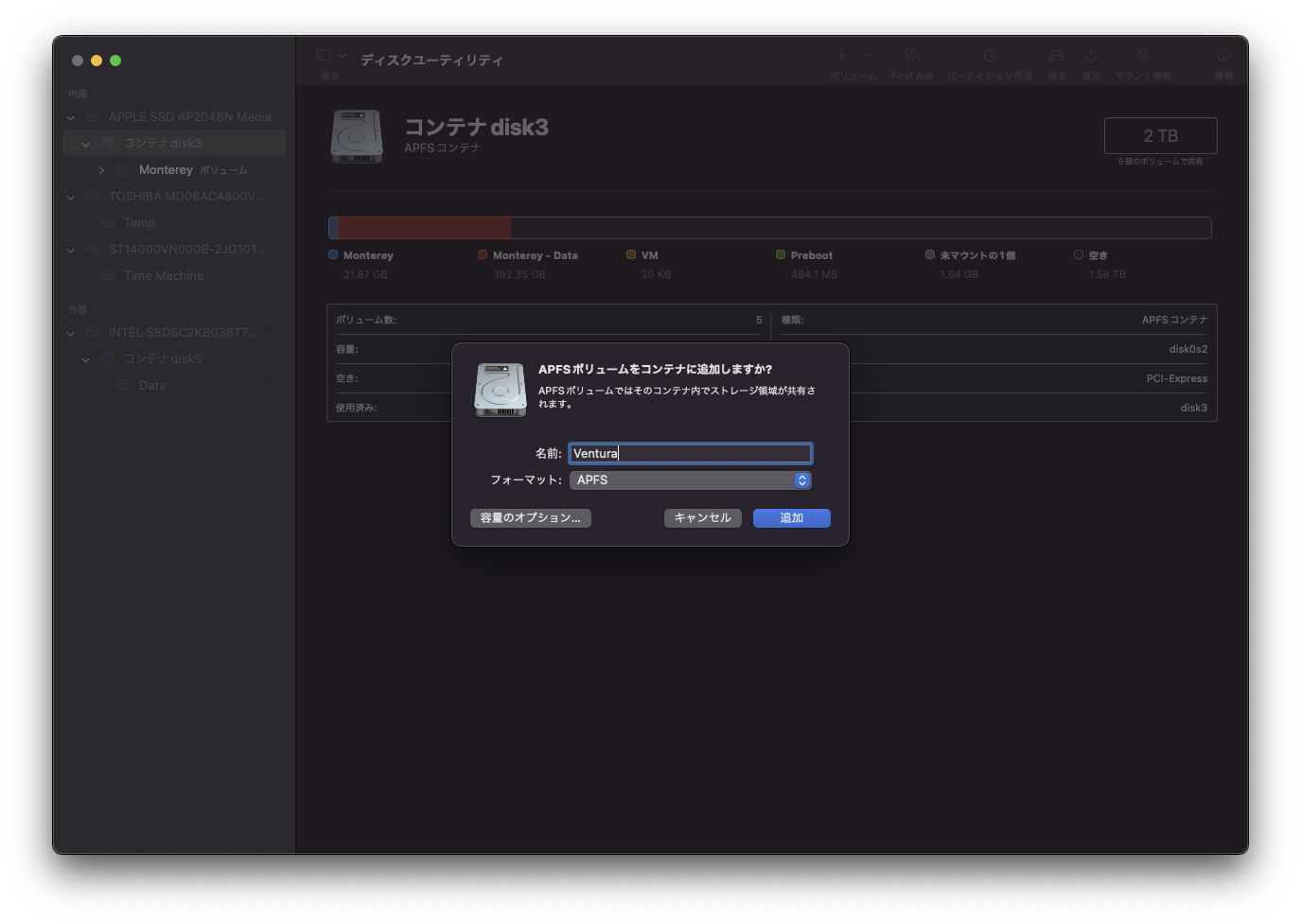1301x924 pixels.
Task: Select the Time Machine volume row
Action: [174, 275]
